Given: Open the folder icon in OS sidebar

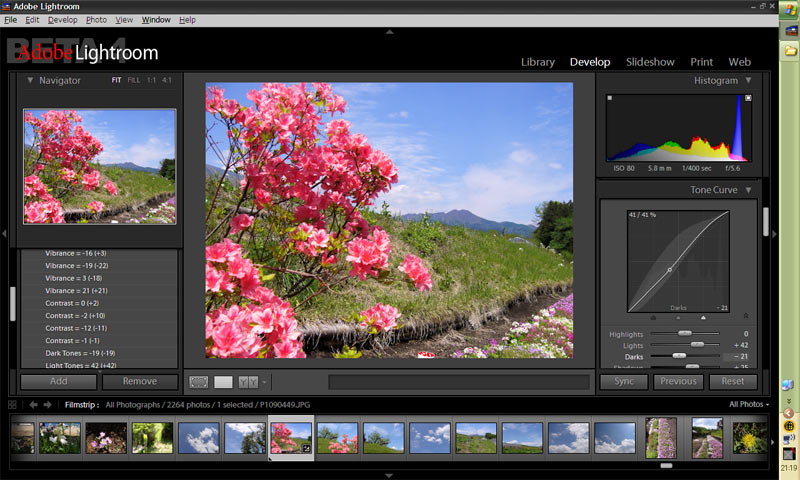Looking at the screenshot, I should [790, 50].
